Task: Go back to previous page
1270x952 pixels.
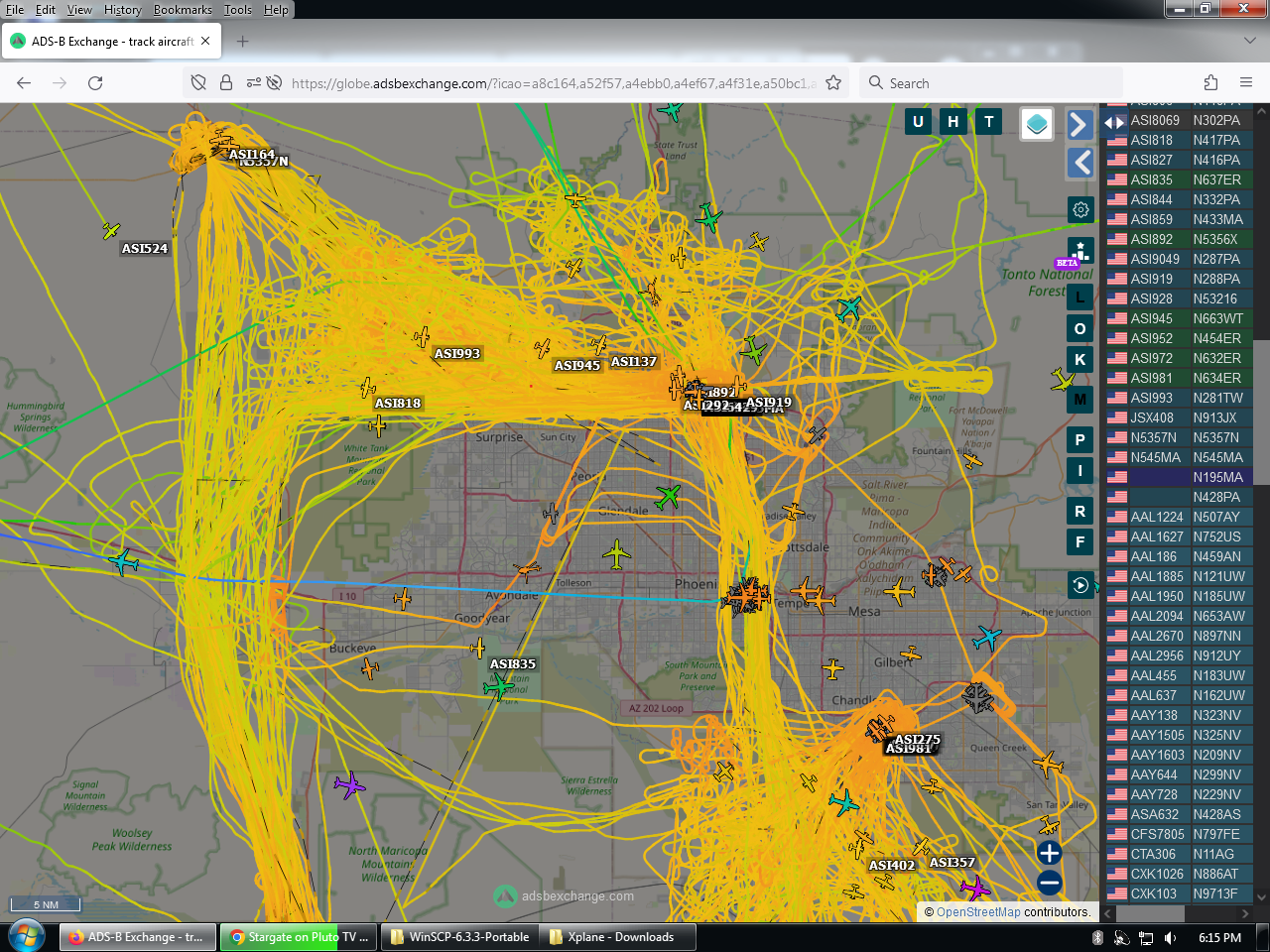Action: click(x=24, y=83)
